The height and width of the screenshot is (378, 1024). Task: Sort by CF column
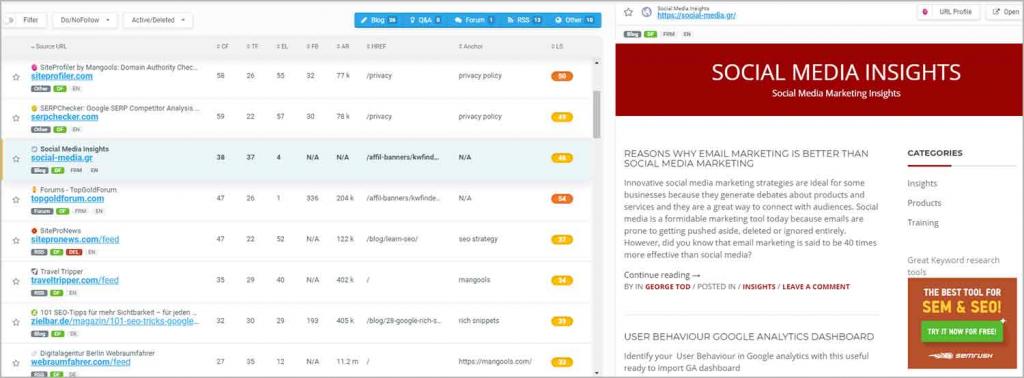click(223, 46)
